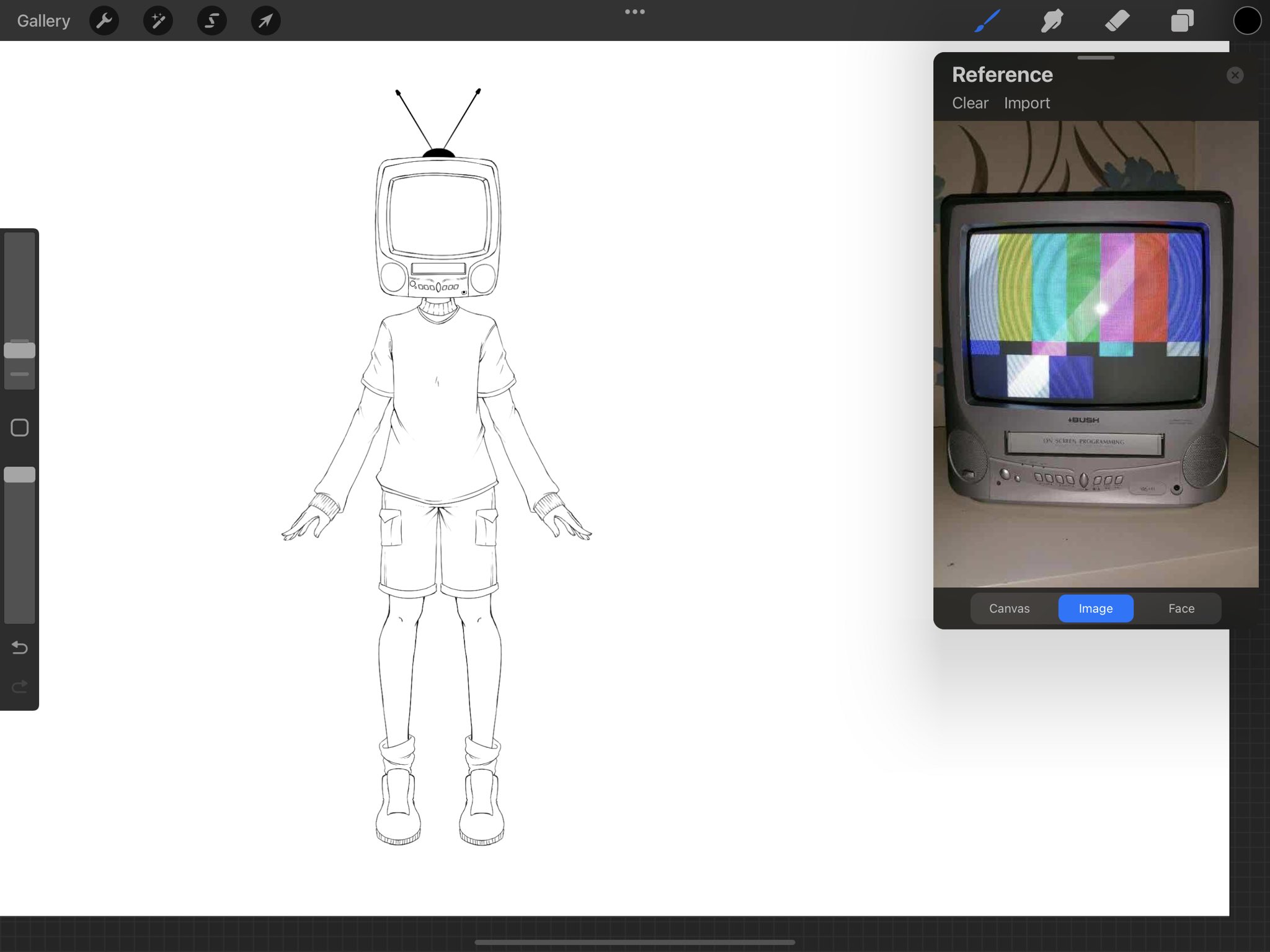
Task: Open the Layers panel
Action: pos(1182,21)
